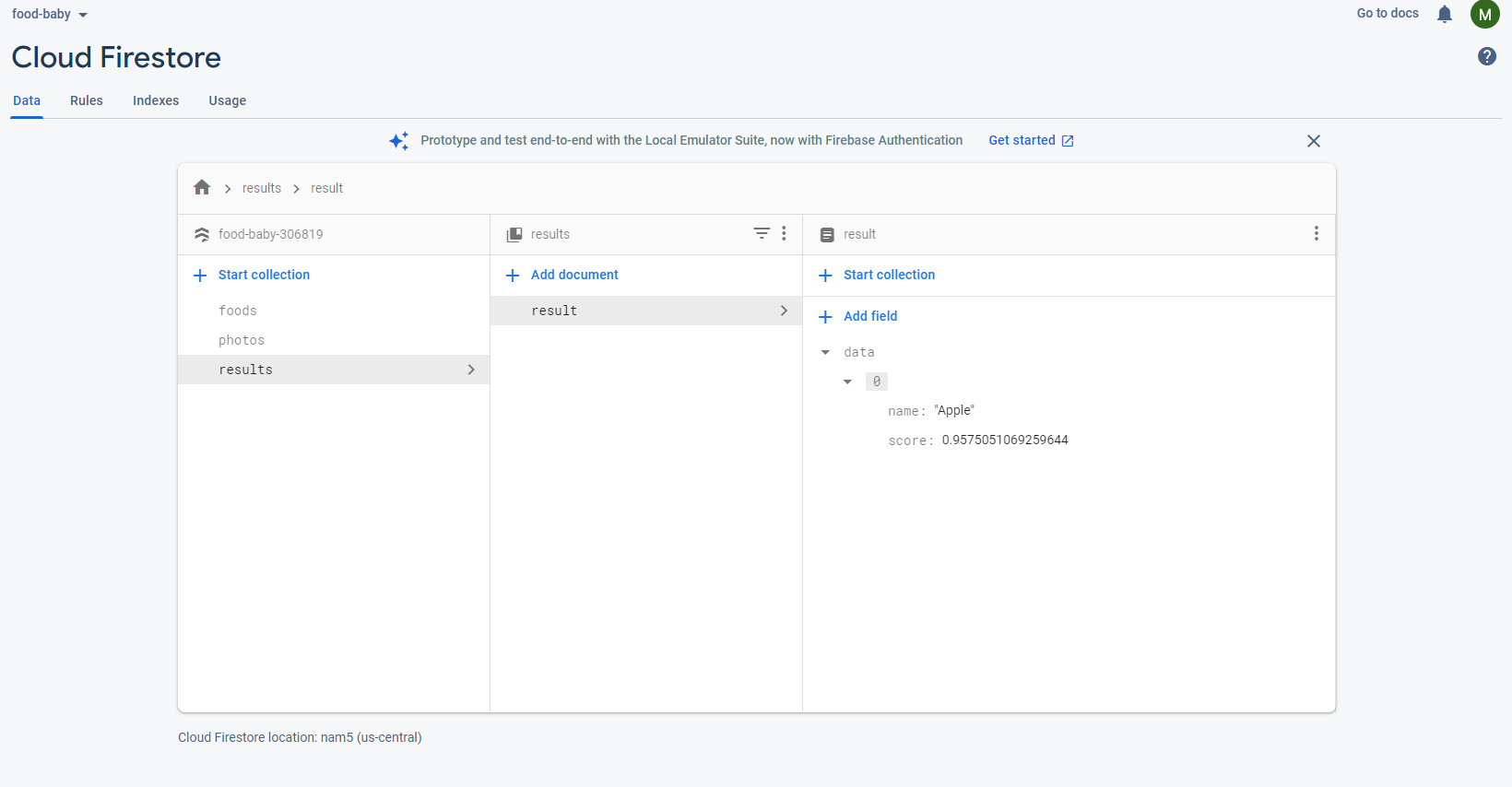This screenshot has width=1512, height=787.
Task: Collapse the array item 0
Action: click(x=847, y=382)
